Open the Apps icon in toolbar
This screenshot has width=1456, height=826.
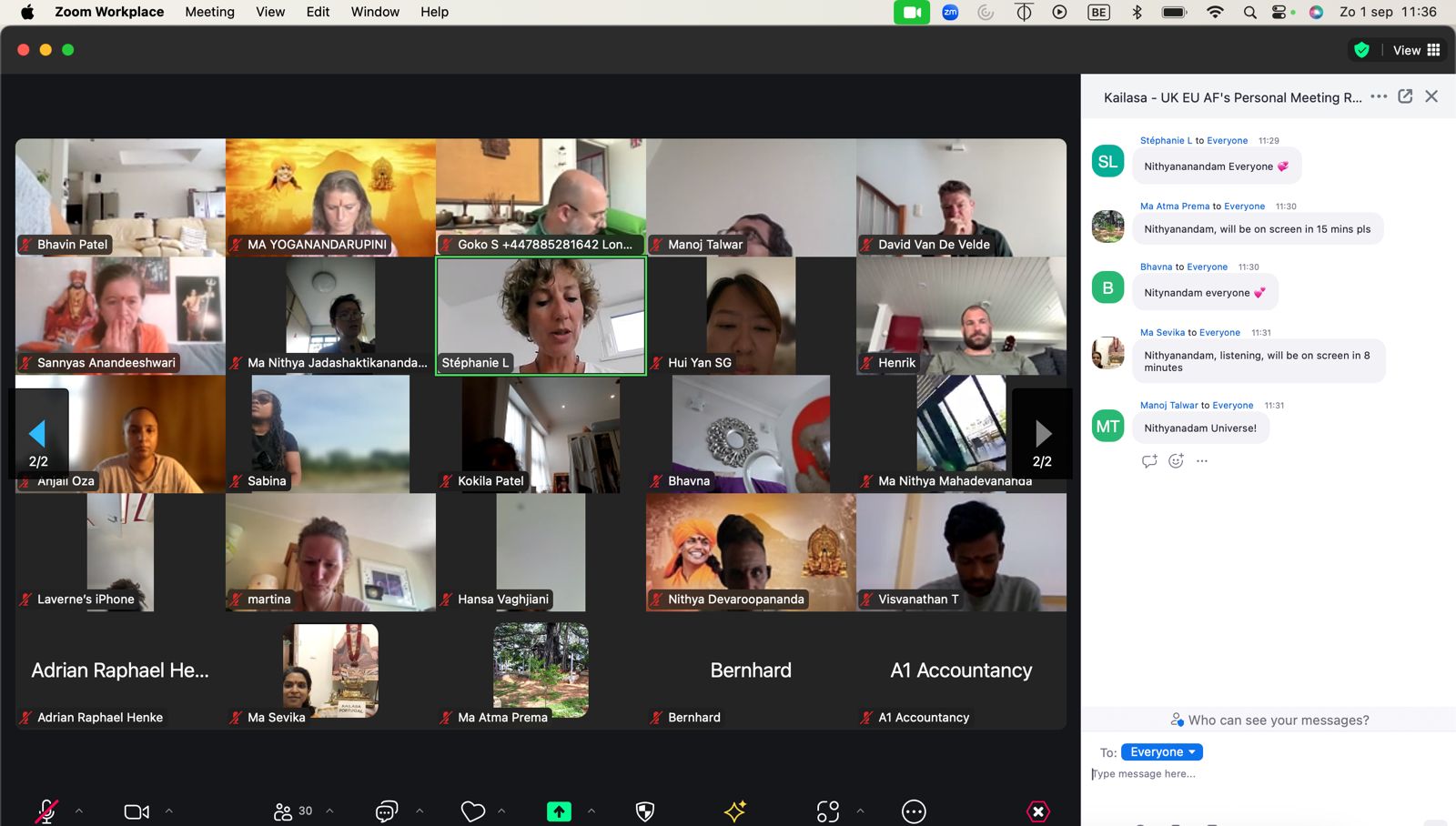pos(827,811)
